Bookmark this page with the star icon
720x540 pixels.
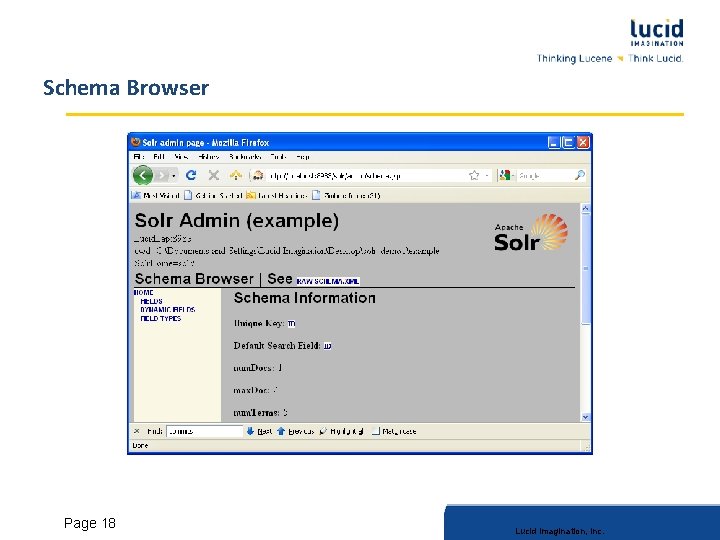point(474,175)
